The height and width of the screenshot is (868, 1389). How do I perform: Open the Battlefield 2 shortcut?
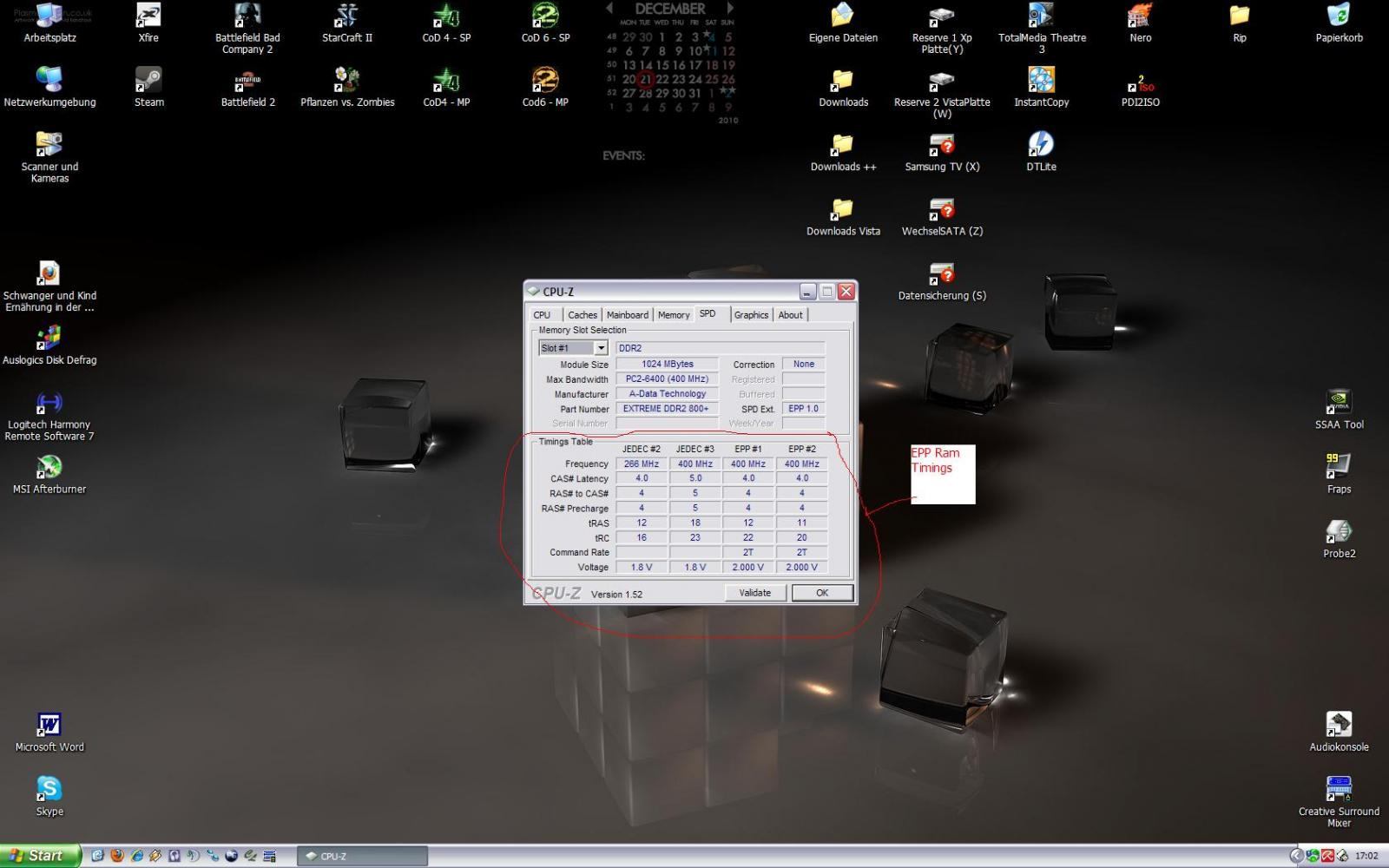247,88
